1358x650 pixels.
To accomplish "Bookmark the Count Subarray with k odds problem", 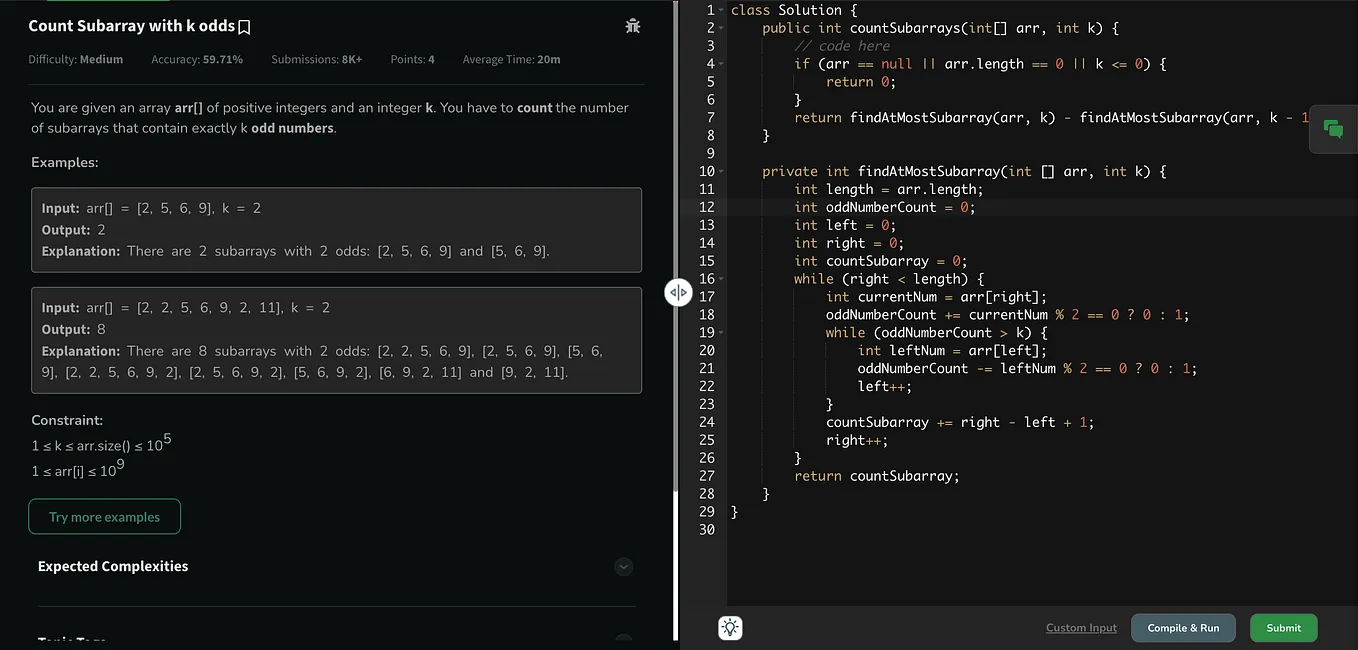I will [x=244, y=27].
